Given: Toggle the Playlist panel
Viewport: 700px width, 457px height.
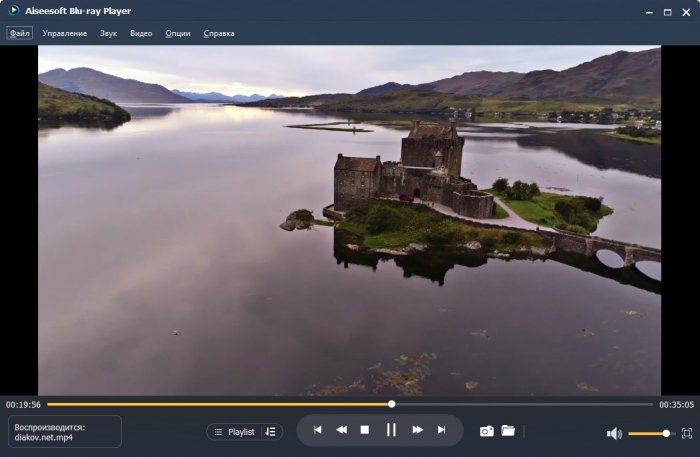Looking at the screenshot, I should pos(235,432).
